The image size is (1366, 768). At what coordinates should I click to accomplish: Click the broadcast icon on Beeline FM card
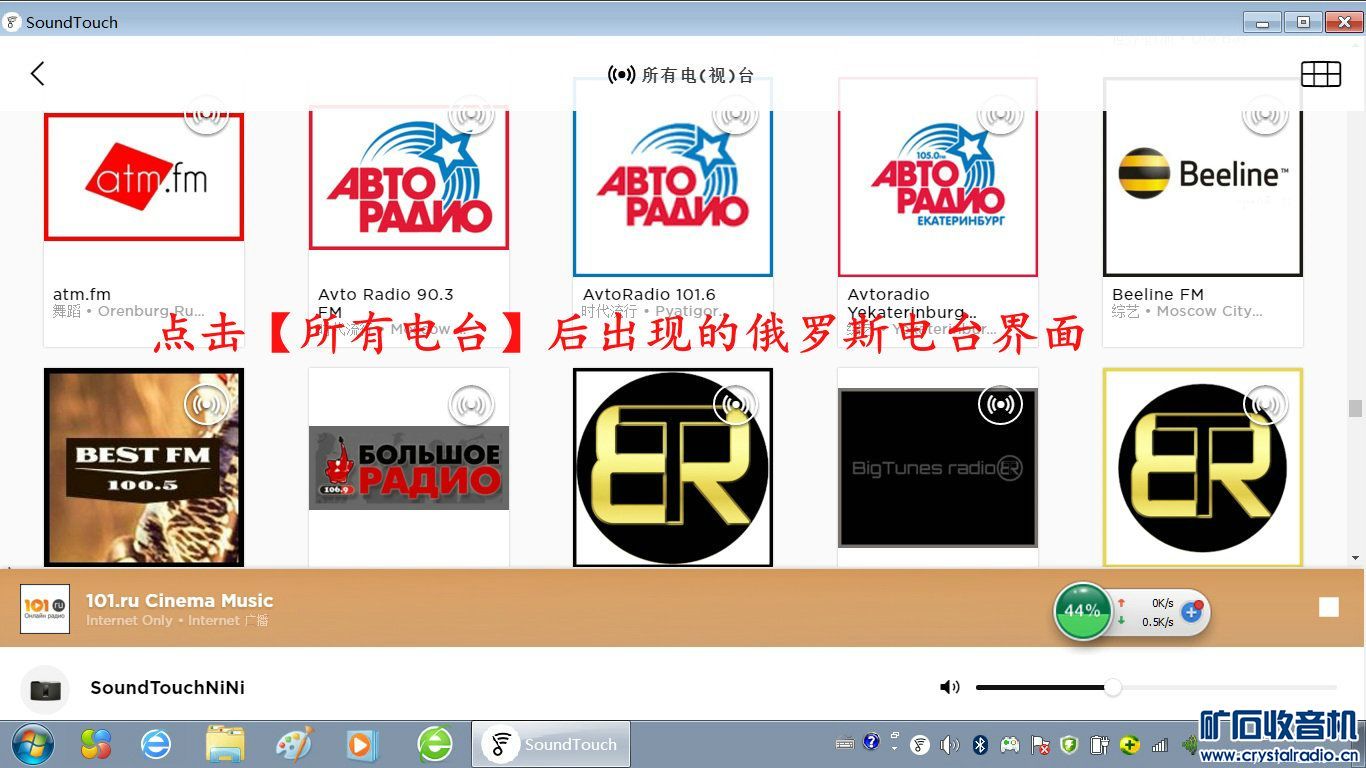(x=1265, y=115)
